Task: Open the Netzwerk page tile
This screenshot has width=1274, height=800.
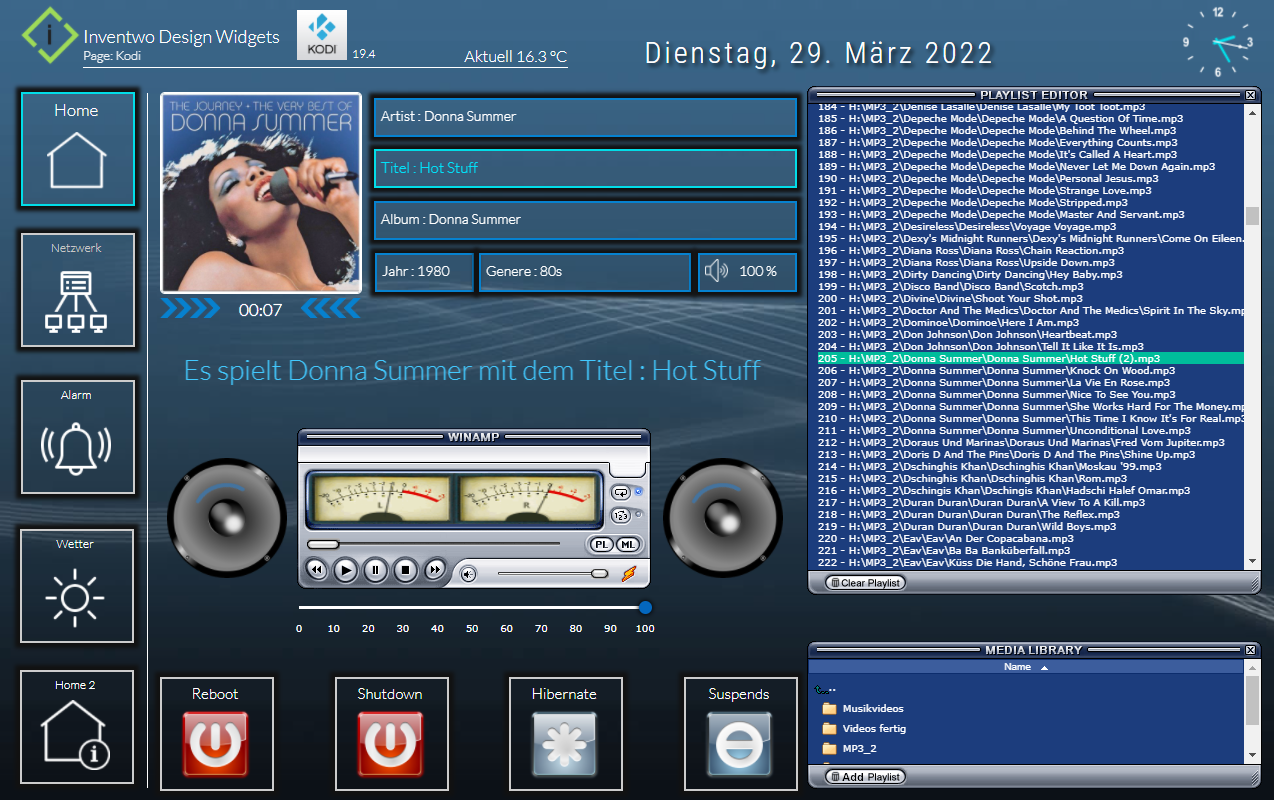Action: pos(77,291)
